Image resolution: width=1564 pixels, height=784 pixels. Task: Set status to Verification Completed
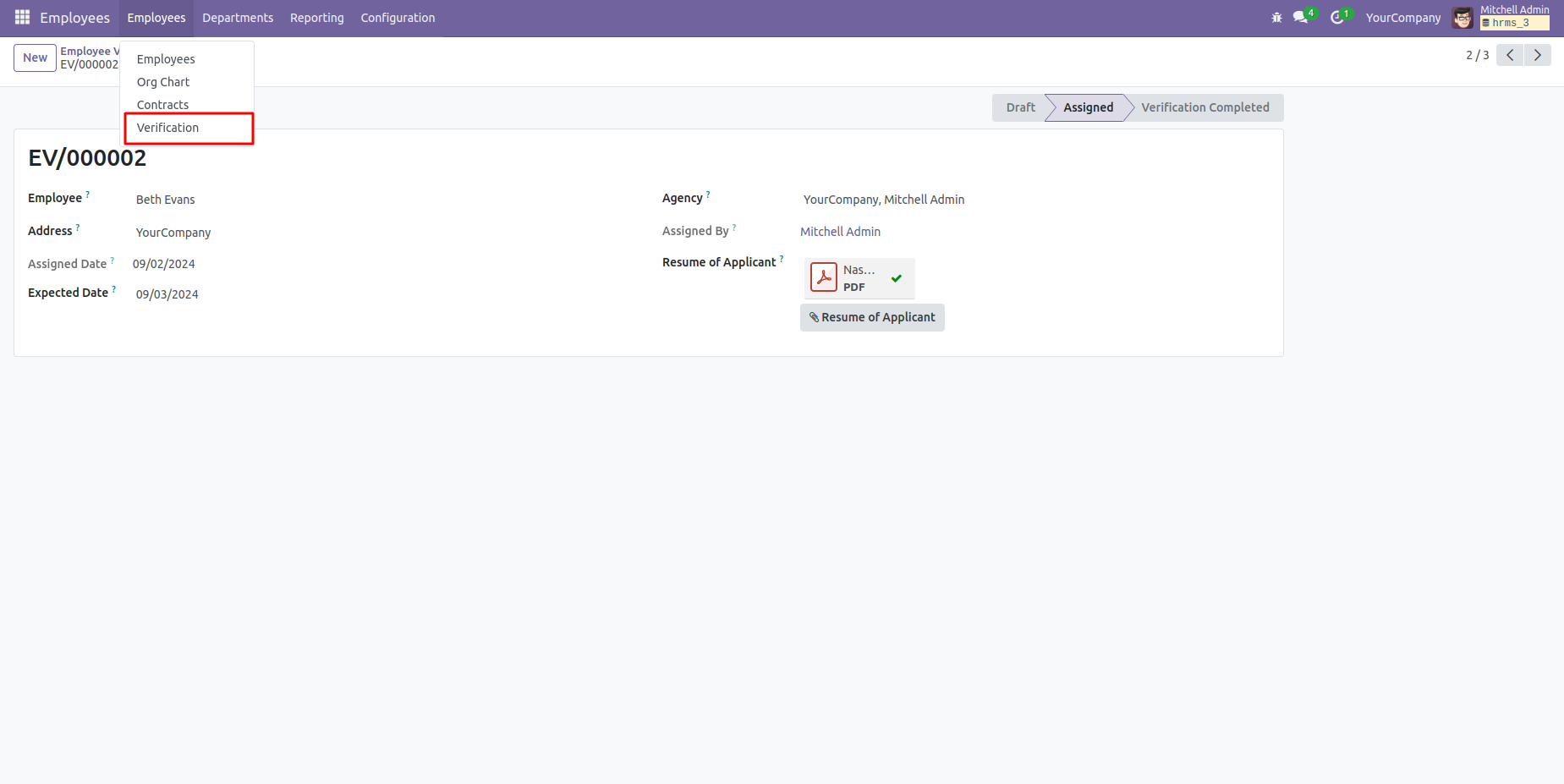(x=1205, y=107)
